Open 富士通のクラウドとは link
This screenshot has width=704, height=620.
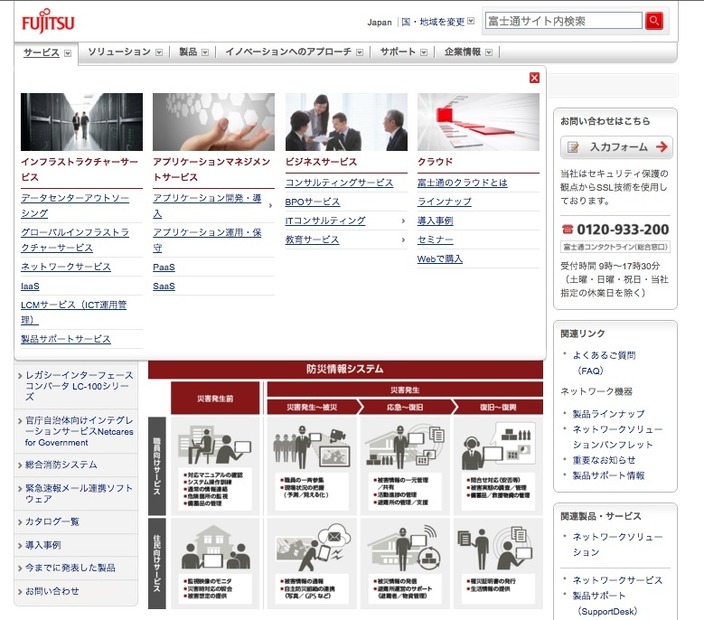[462, 183]
